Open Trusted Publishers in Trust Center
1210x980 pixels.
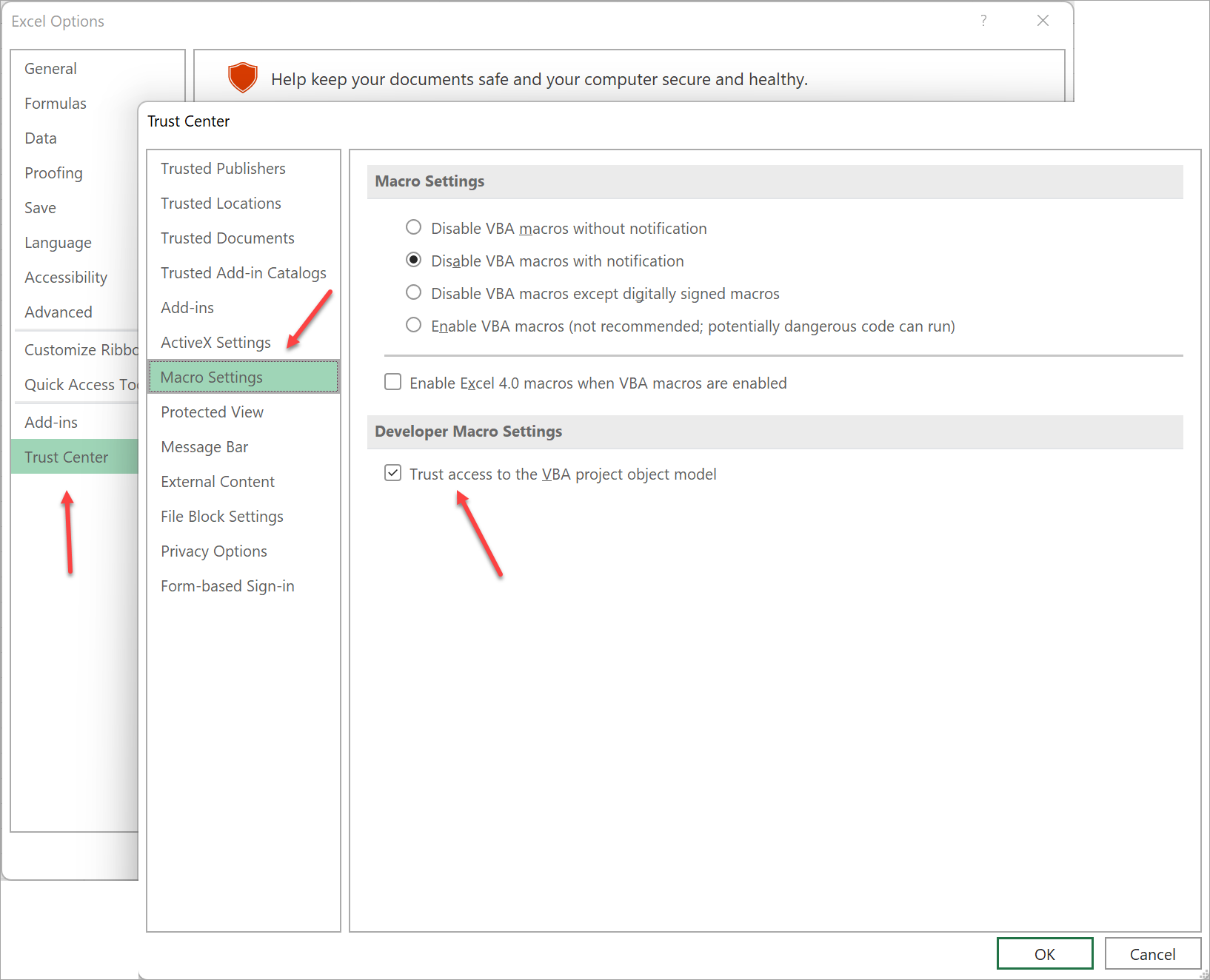[x=244, y=169]
